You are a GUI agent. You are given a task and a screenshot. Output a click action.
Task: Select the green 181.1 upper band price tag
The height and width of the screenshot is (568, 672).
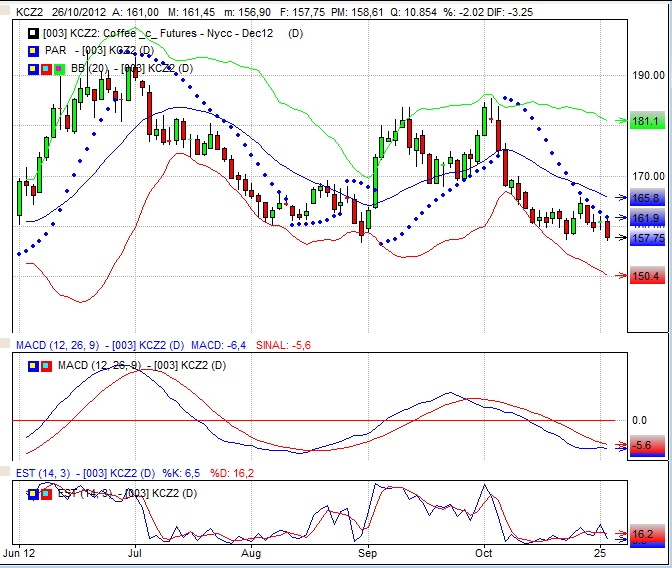click(x=647, y=121)
